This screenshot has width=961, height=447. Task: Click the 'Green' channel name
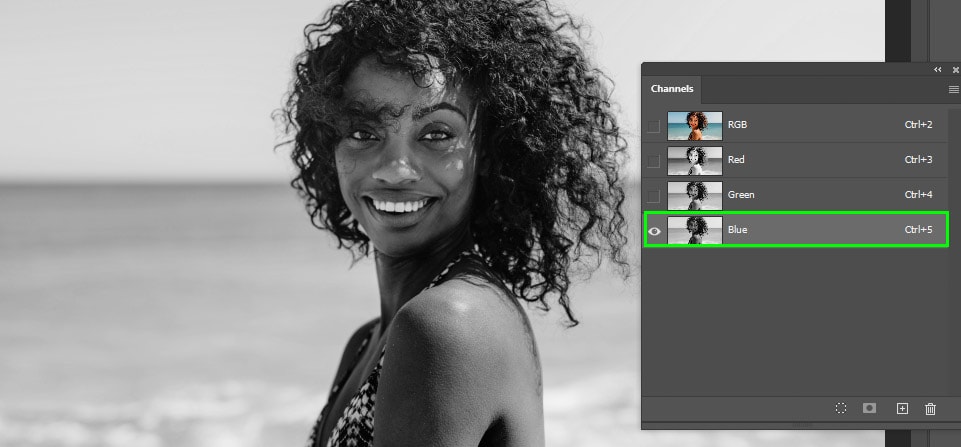coord(741,194)
